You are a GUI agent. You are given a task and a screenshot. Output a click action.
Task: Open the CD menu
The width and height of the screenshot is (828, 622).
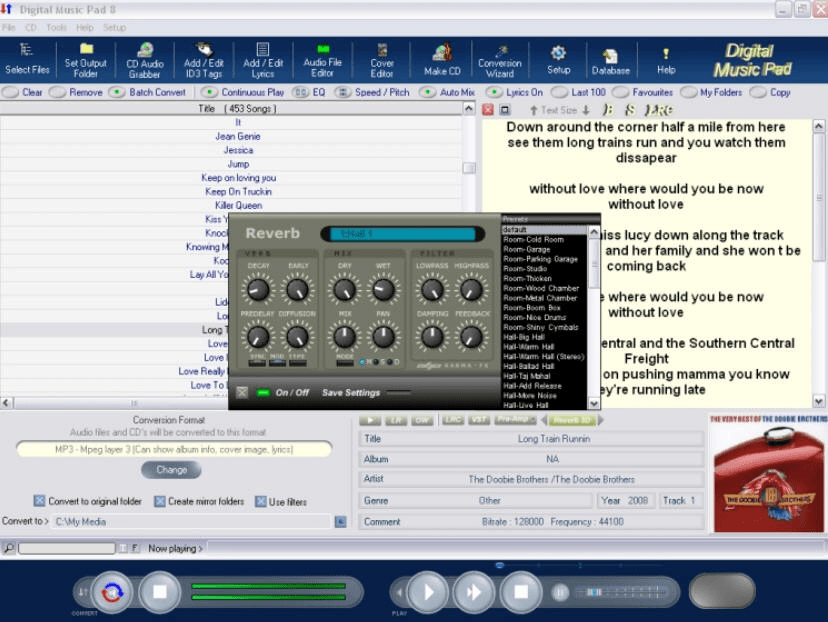(32, 27)
